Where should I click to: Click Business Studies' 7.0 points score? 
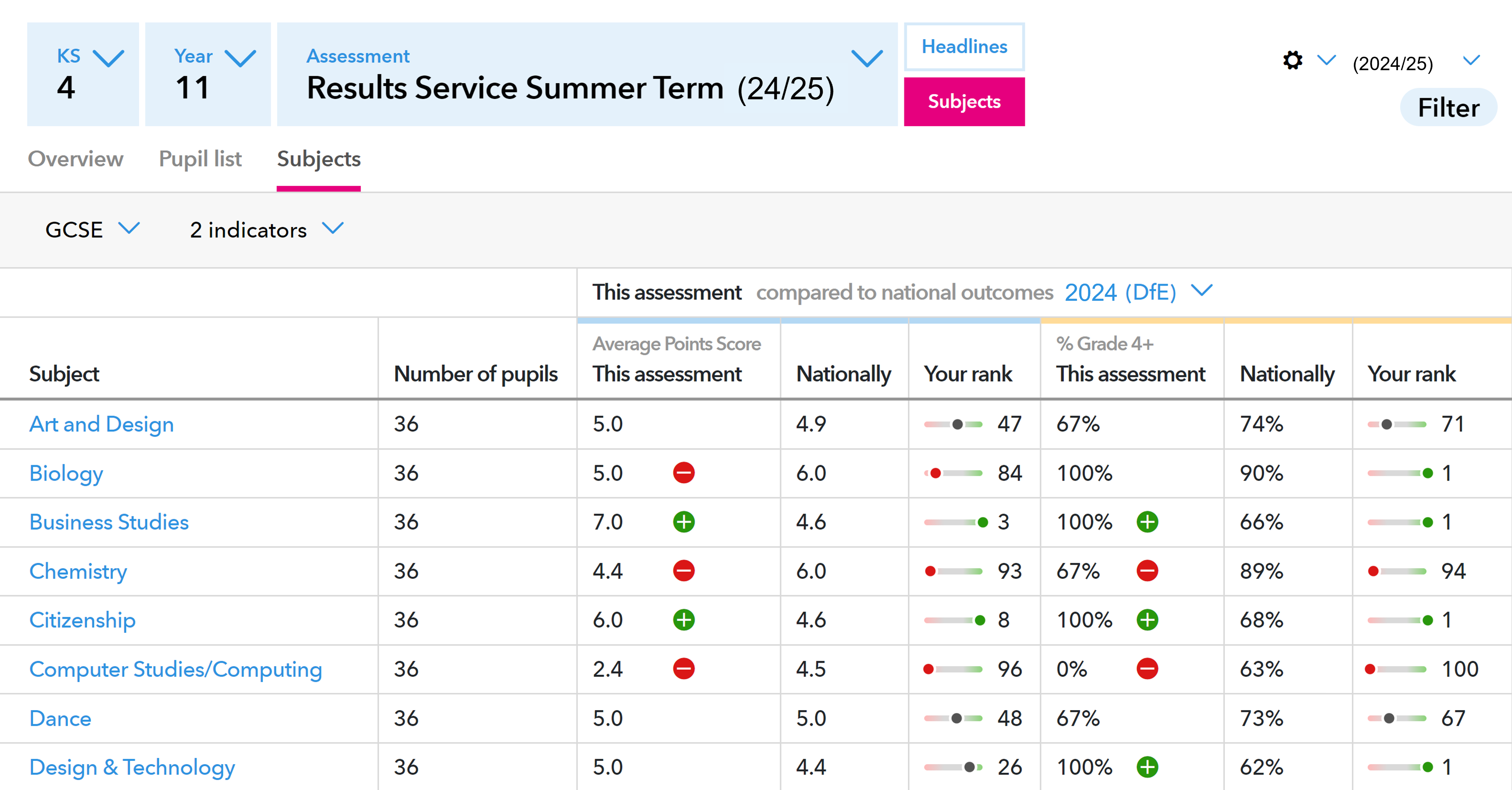608,522
